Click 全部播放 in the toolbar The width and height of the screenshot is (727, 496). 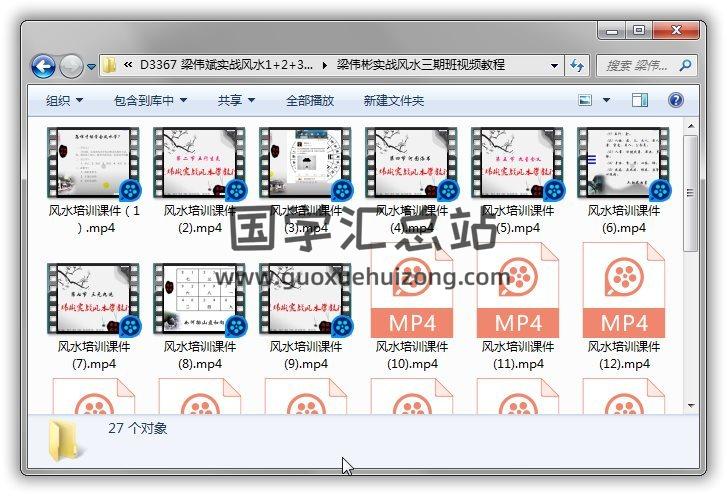click(x=311, y=101)
